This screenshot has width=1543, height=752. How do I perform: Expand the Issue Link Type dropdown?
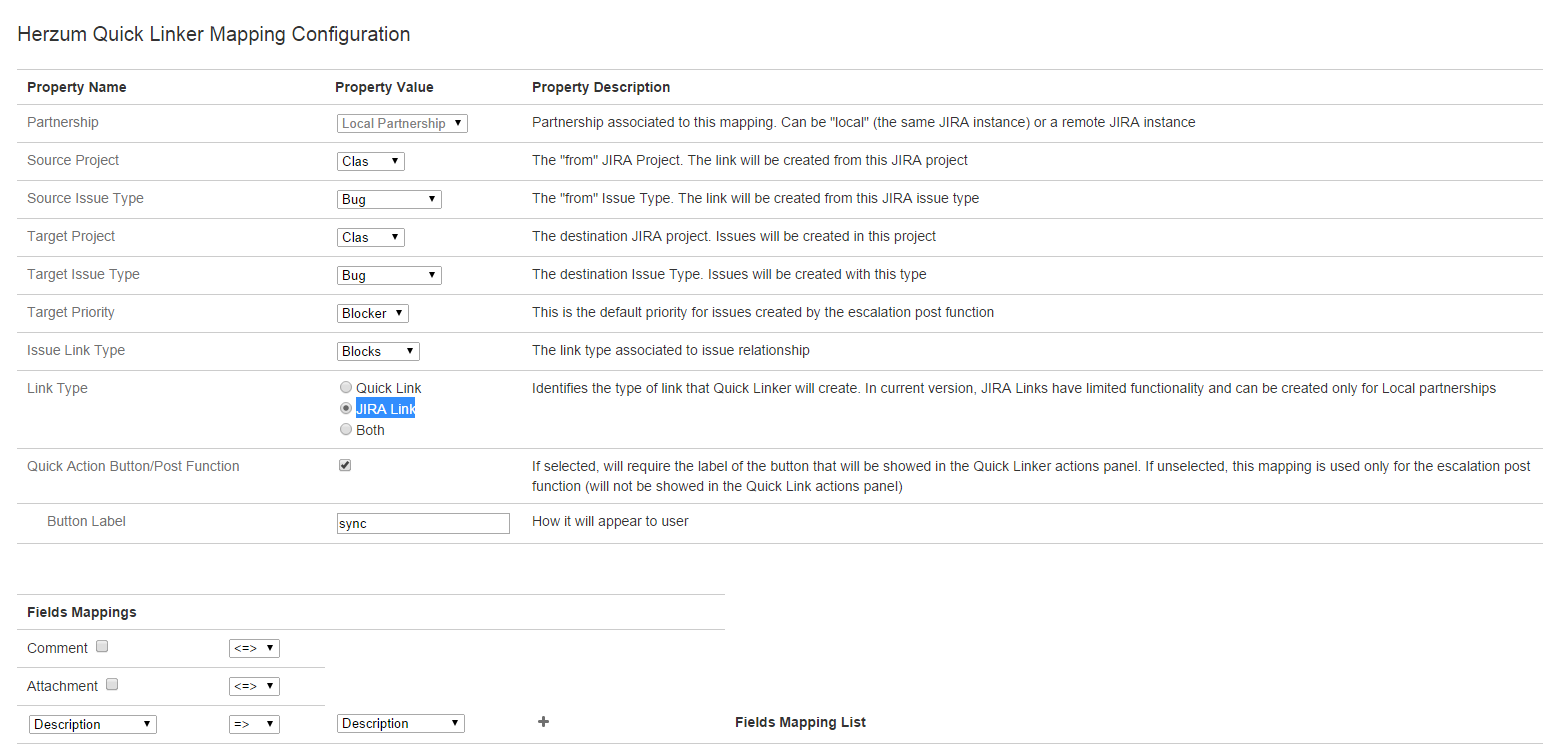pos(378,352)
